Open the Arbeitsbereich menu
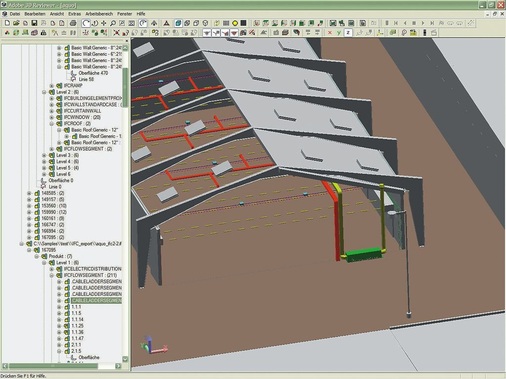Screen dimensions: 506x379 tap(99, 14)
